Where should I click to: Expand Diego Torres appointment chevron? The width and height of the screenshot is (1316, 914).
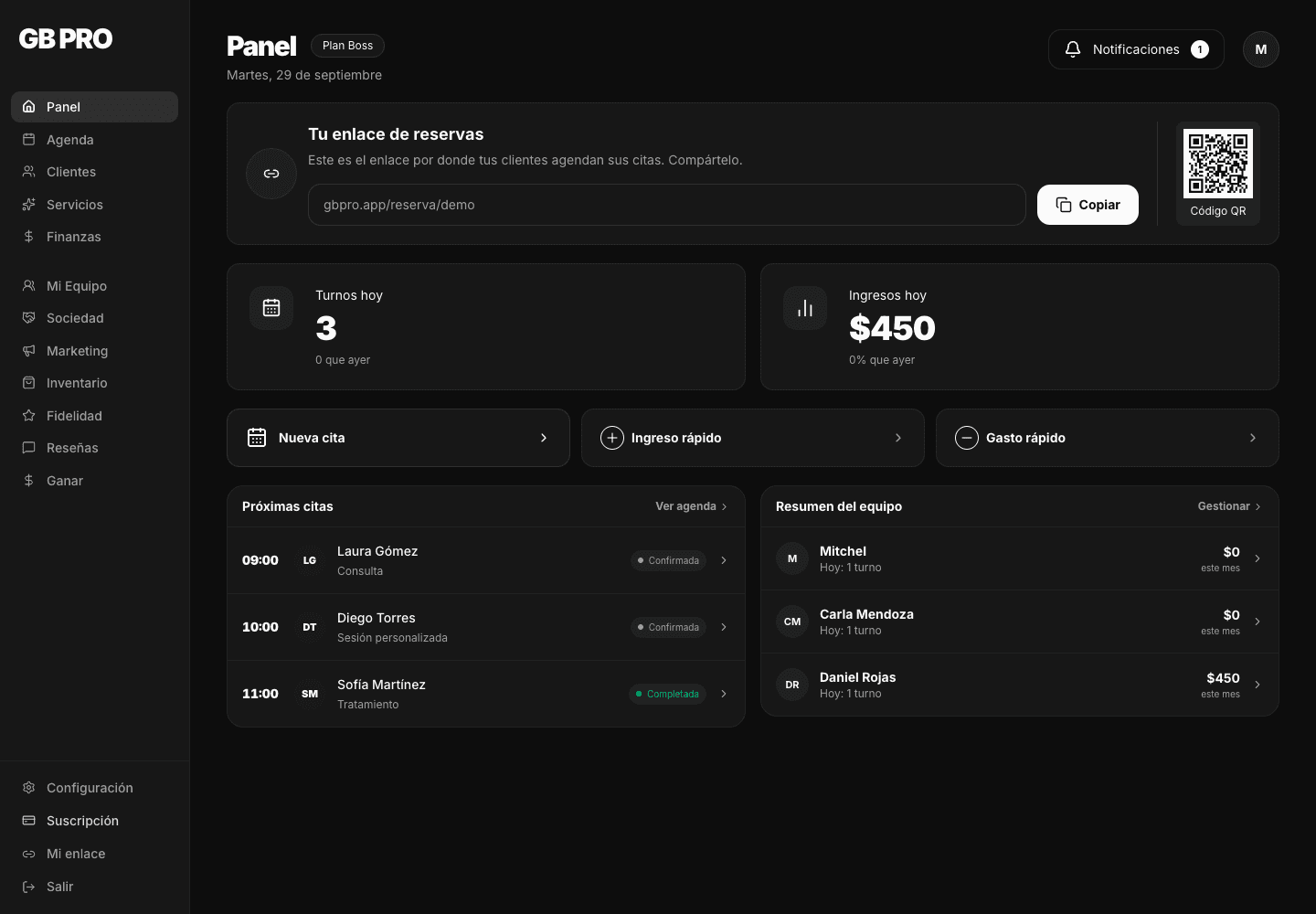[724, 627]
